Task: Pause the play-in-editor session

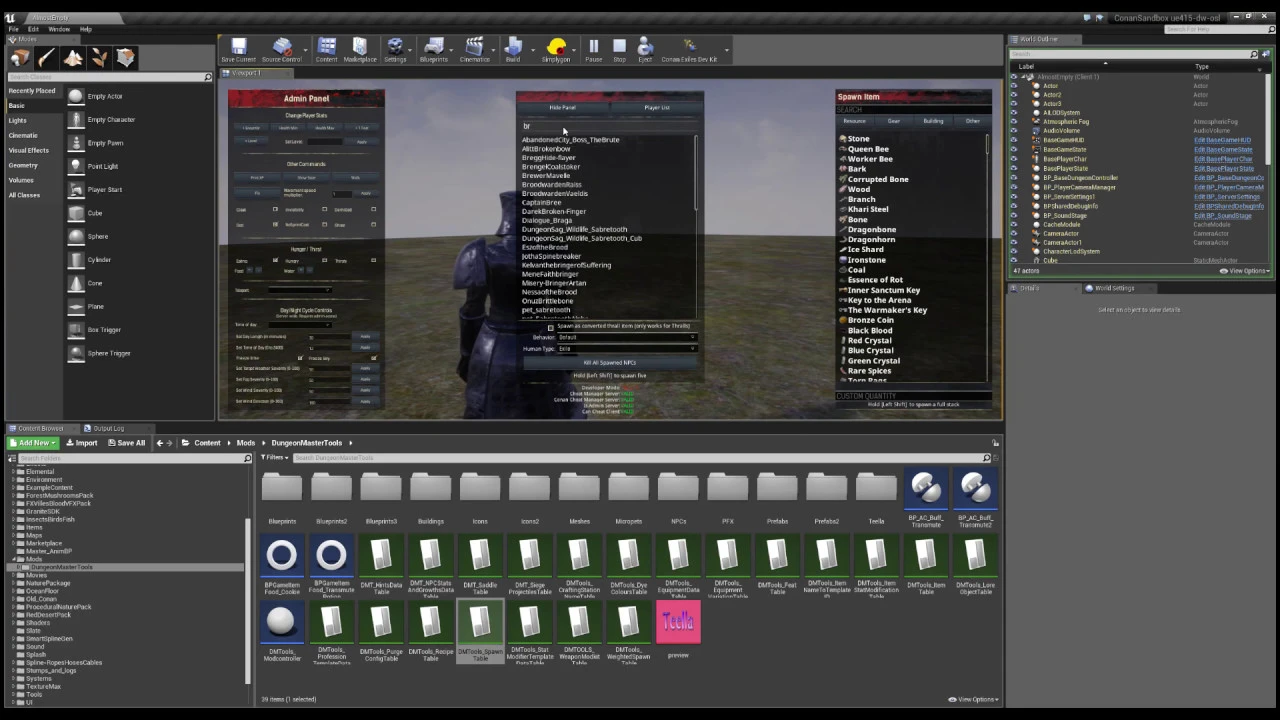Action: click(x=593, y=48)
